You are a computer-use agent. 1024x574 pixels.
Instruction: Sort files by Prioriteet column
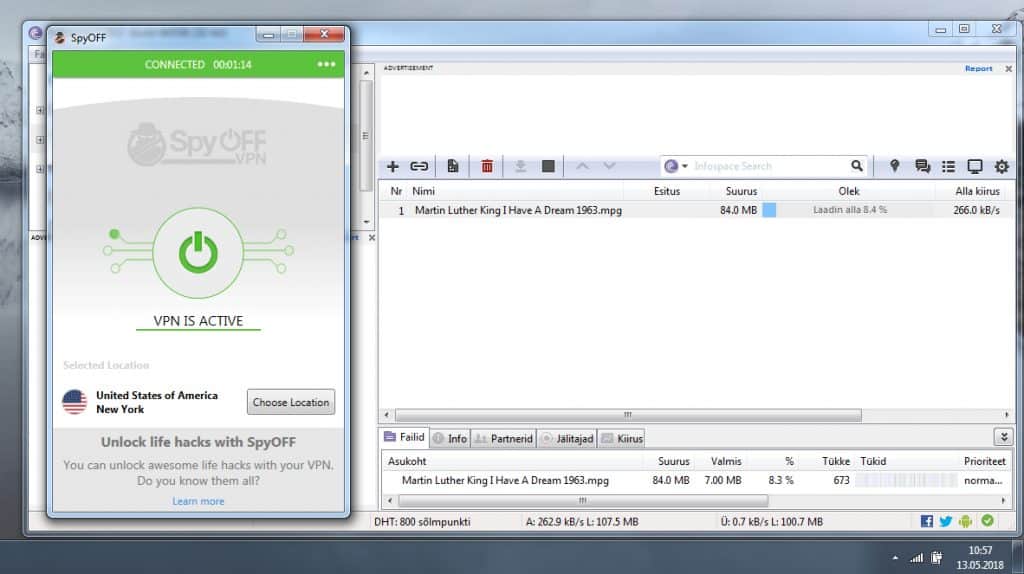[x=984, y=462]
